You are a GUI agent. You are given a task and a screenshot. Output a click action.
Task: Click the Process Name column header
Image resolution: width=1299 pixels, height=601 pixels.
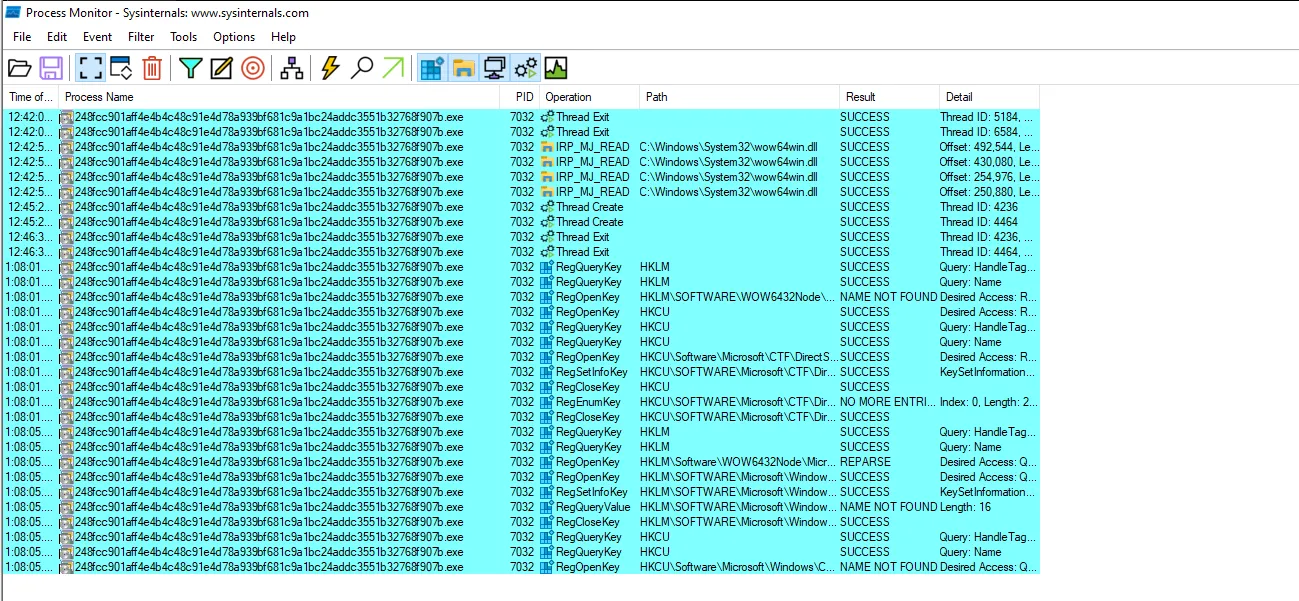280,97
